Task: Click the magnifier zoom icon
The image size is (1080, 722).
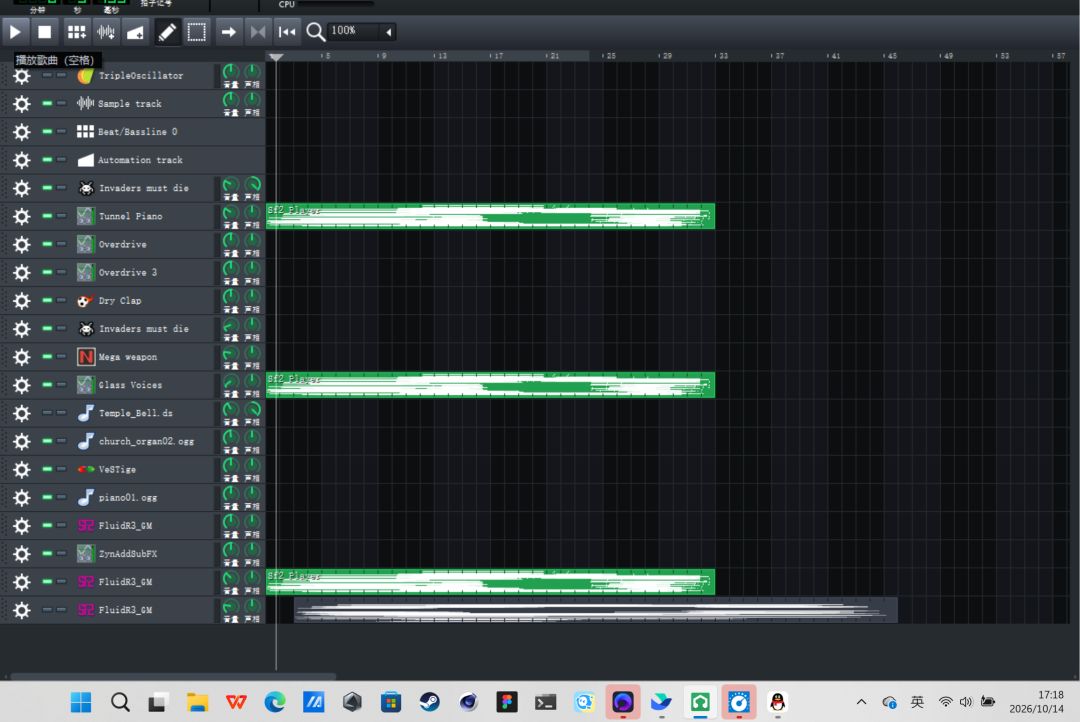Action: tap(315, 32)
